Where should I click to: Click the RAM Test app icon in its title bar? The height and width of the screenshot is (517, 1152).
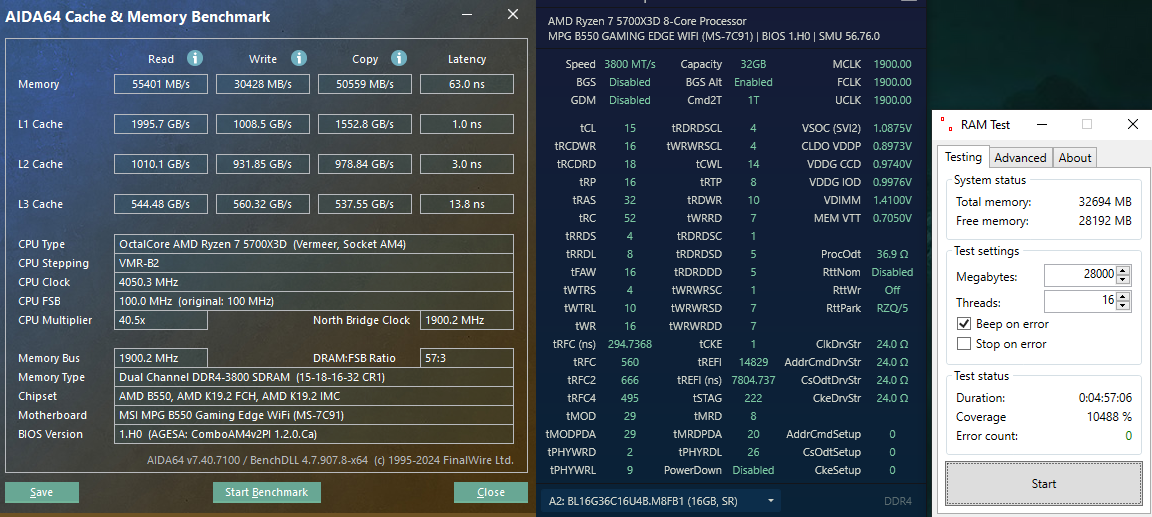[x=946, y=125]
